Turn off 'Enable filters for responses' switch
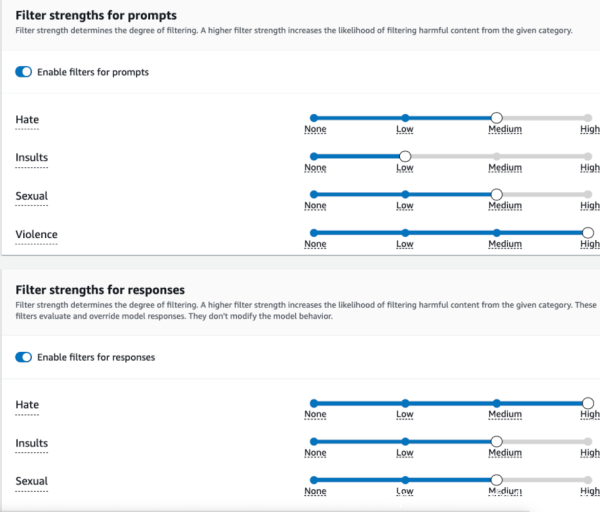This screenshot has height=512, width=600. 24,357
